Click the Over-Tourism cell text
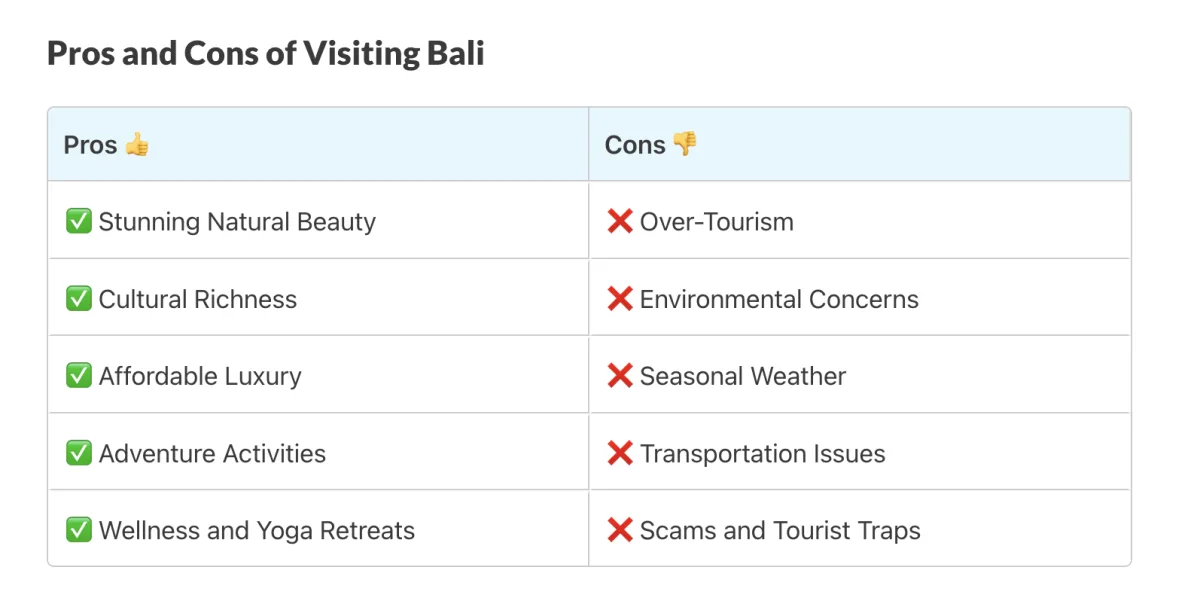1200x607 pixels. 717,222
